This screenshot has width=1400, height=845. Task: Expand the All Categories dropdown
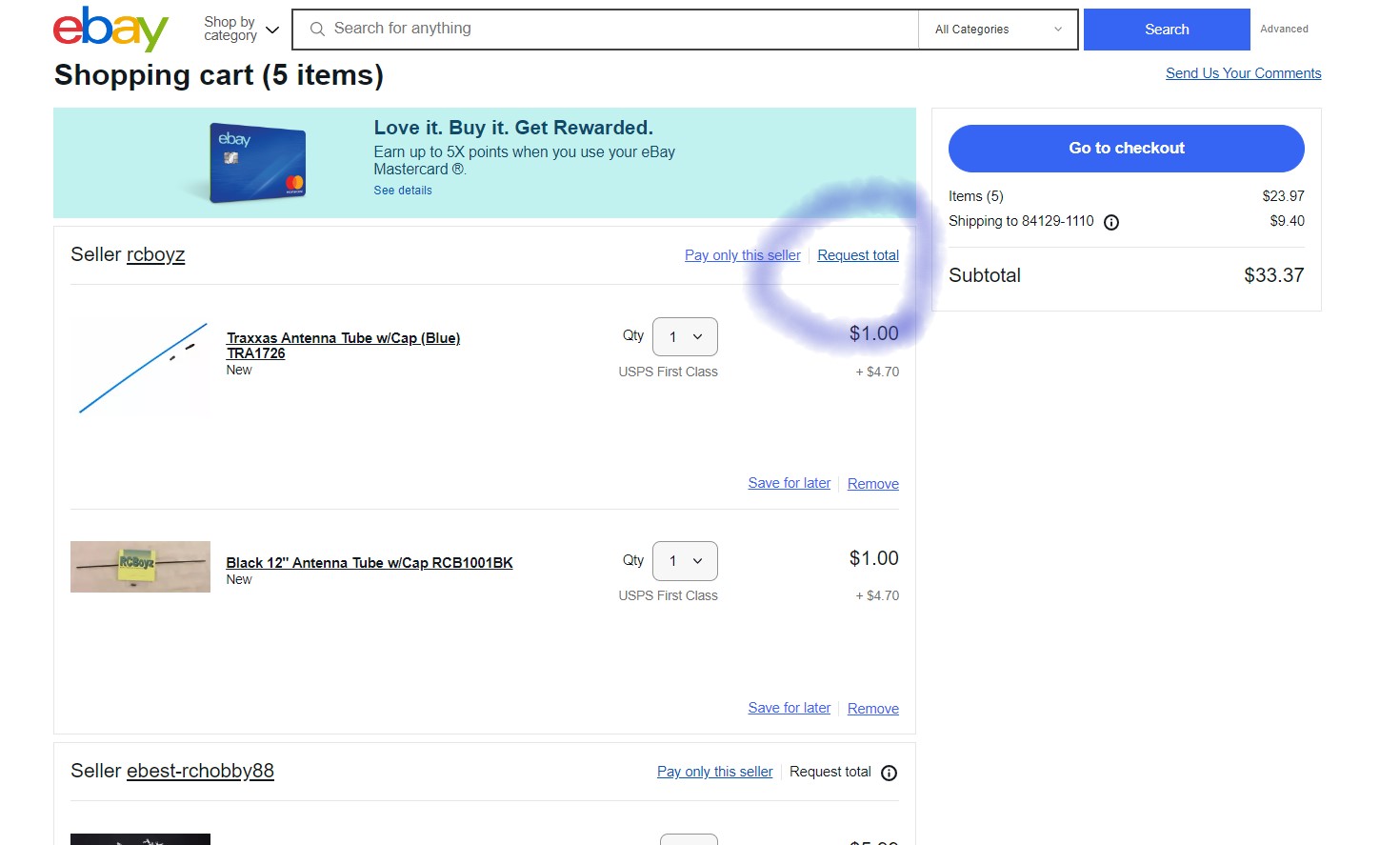click(x=997, y=30)
